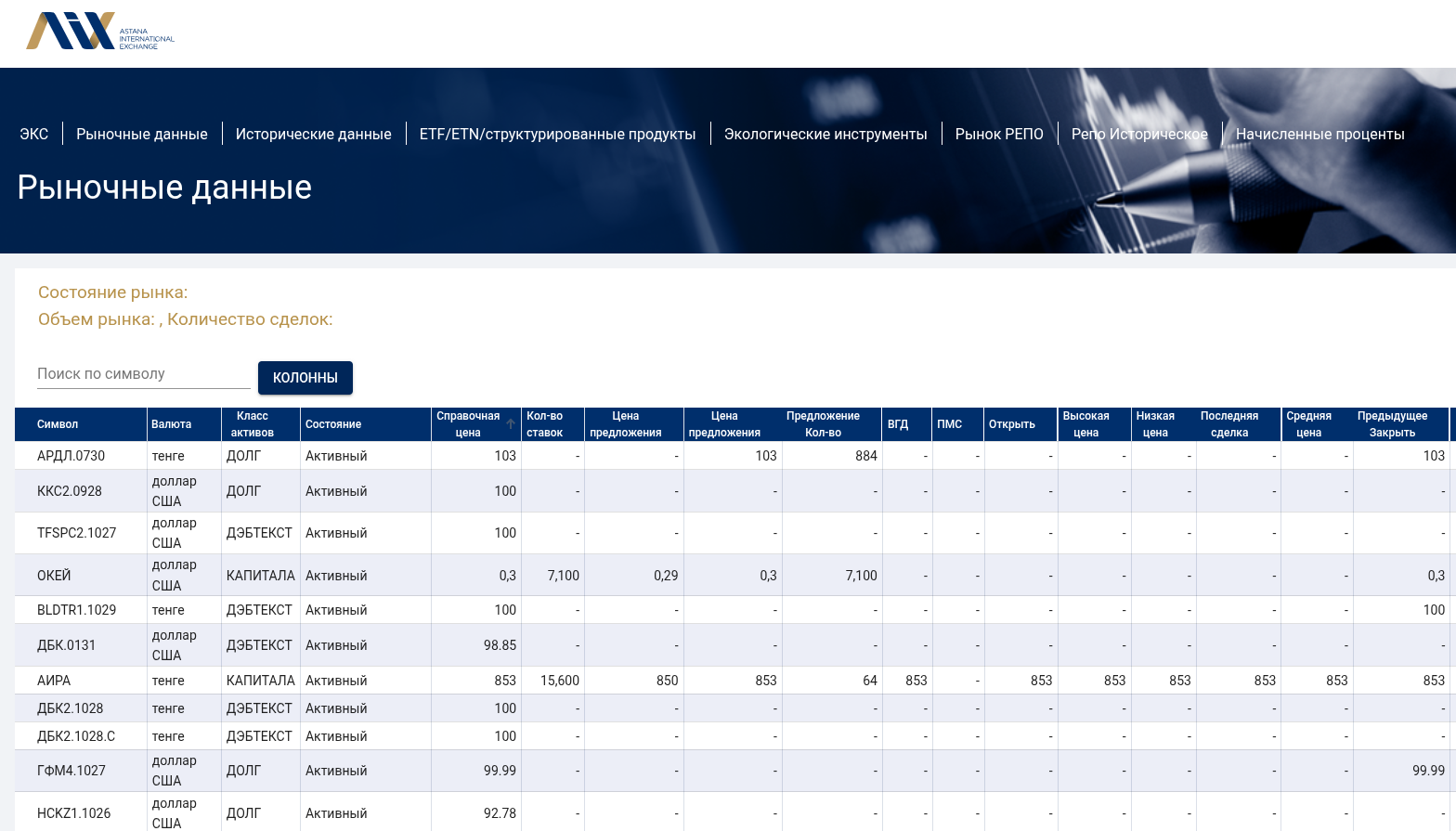Select the ДБК2.1028.С symbol
This screenshot has width=1456, height=831.
point(76,736)
